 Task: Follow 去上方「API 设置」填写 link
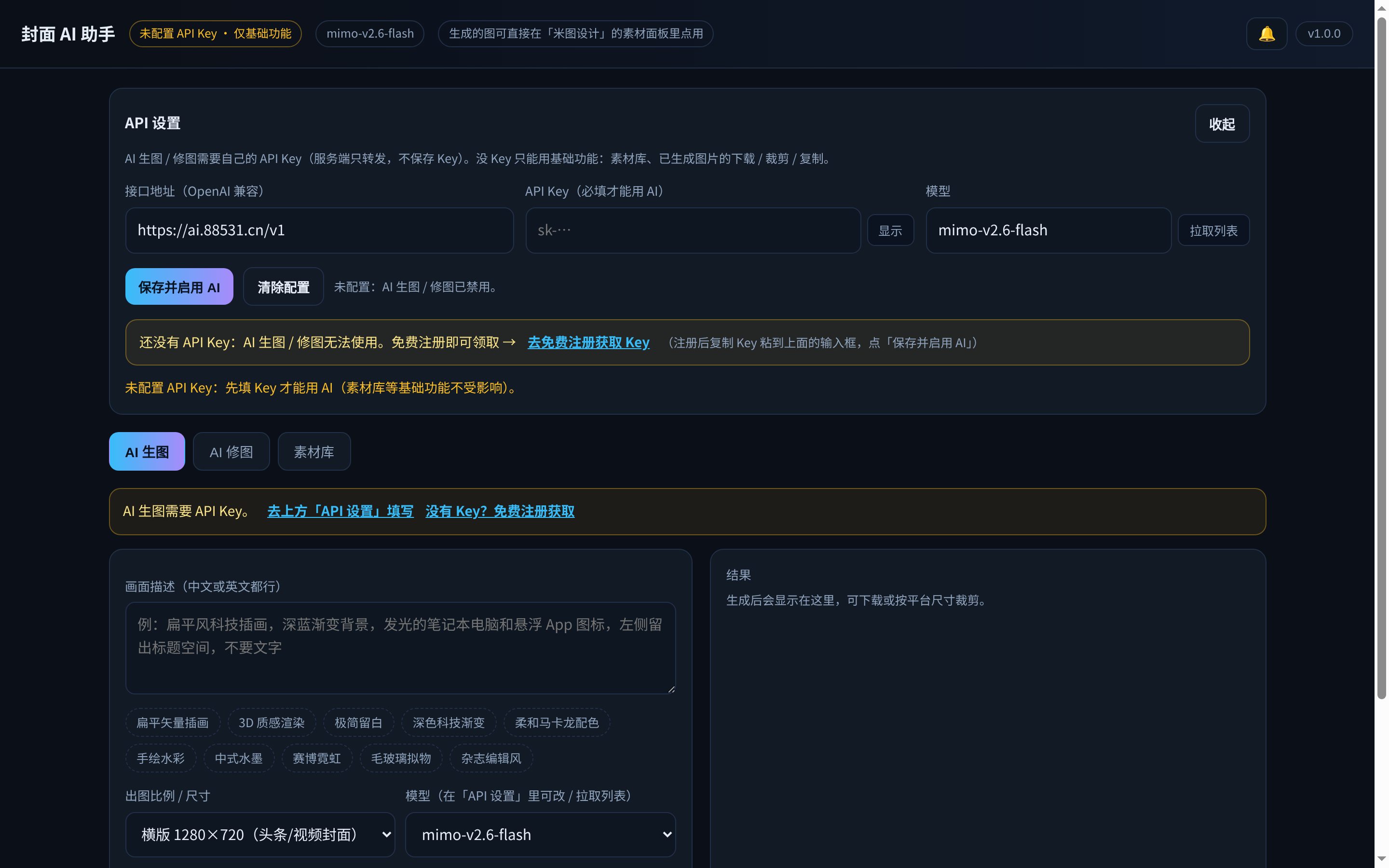pos(340,512)
